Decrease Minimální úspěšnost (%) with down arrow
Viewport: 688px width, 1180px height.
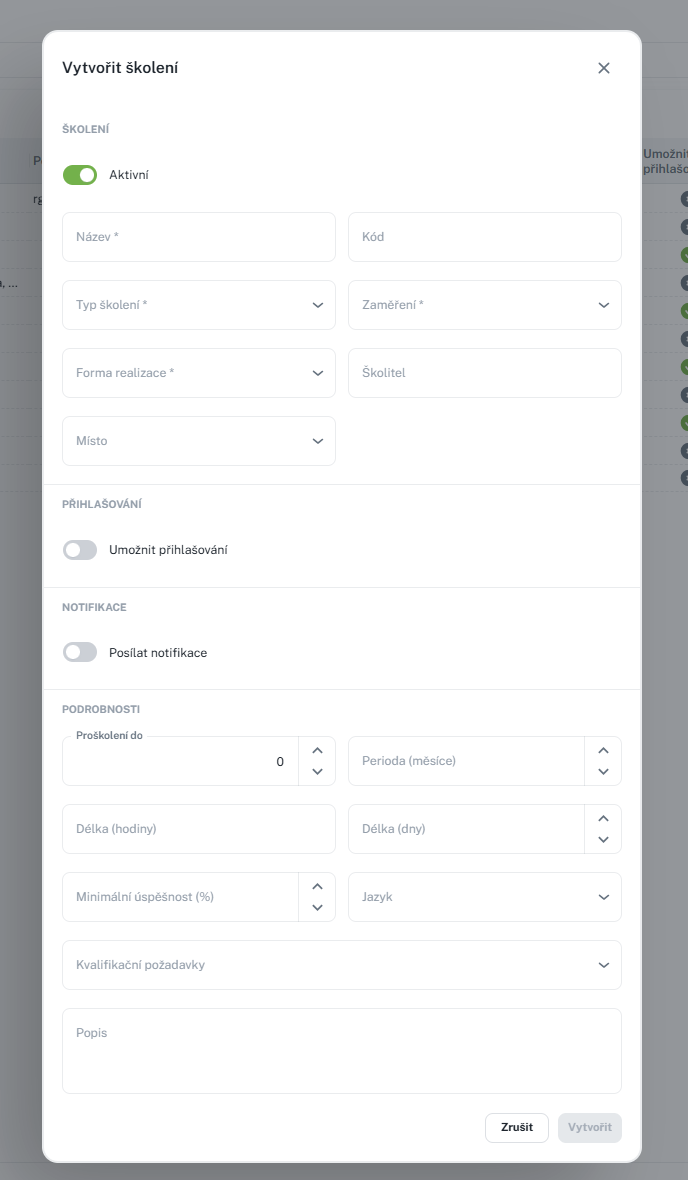pyautogui.click(x=318, y=908)
